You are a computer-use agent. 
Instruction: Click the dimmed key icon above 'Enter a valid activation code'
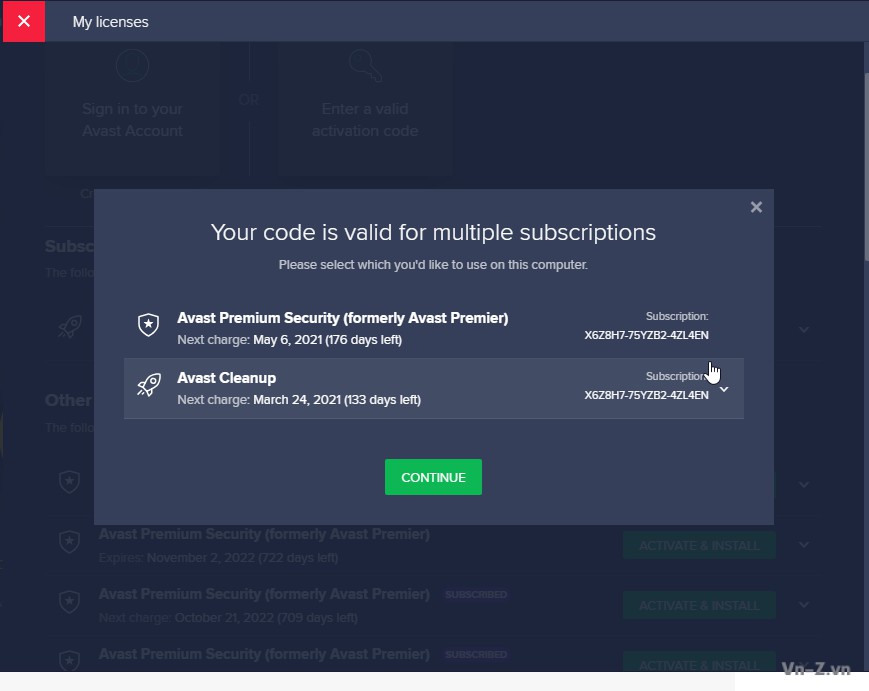[365, 66]
